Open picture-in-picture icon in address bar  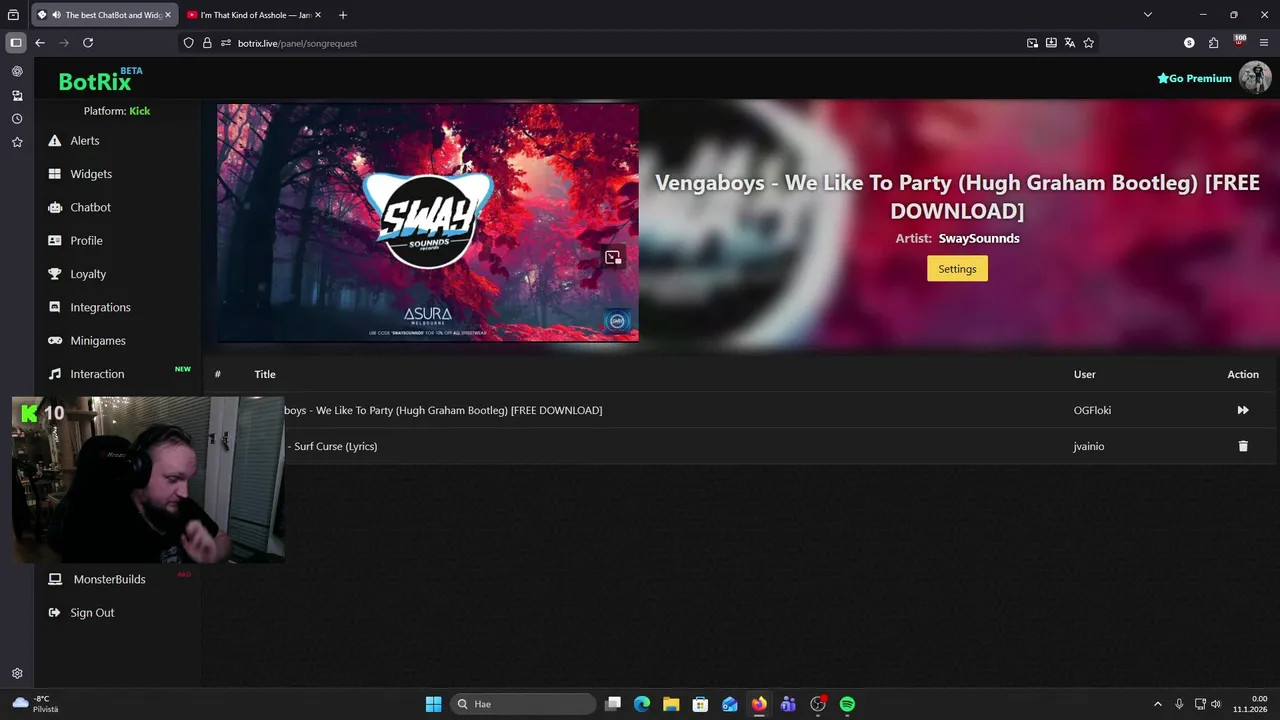[1032, 43]
